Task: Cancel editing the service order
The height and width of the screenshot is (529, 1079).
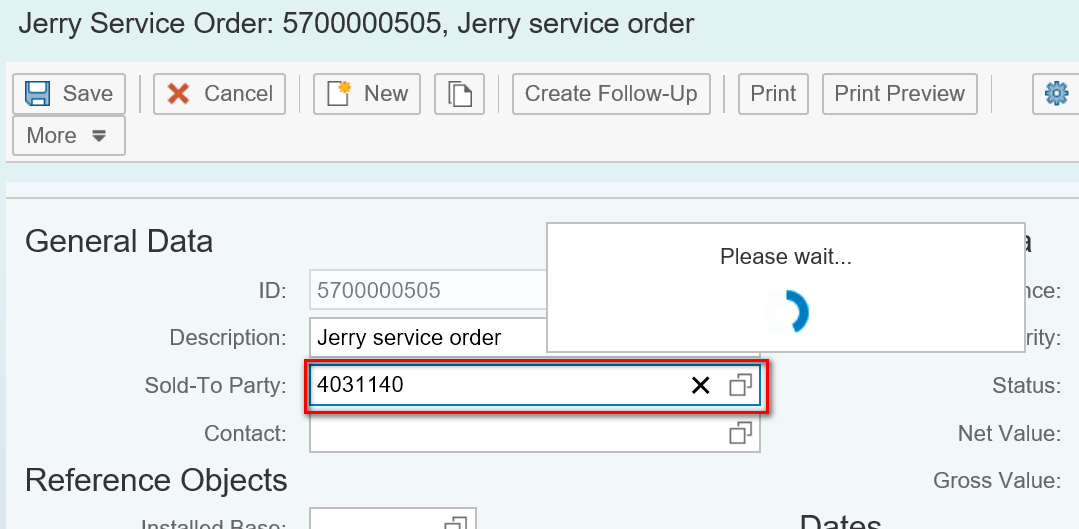Action: point(220,94)
